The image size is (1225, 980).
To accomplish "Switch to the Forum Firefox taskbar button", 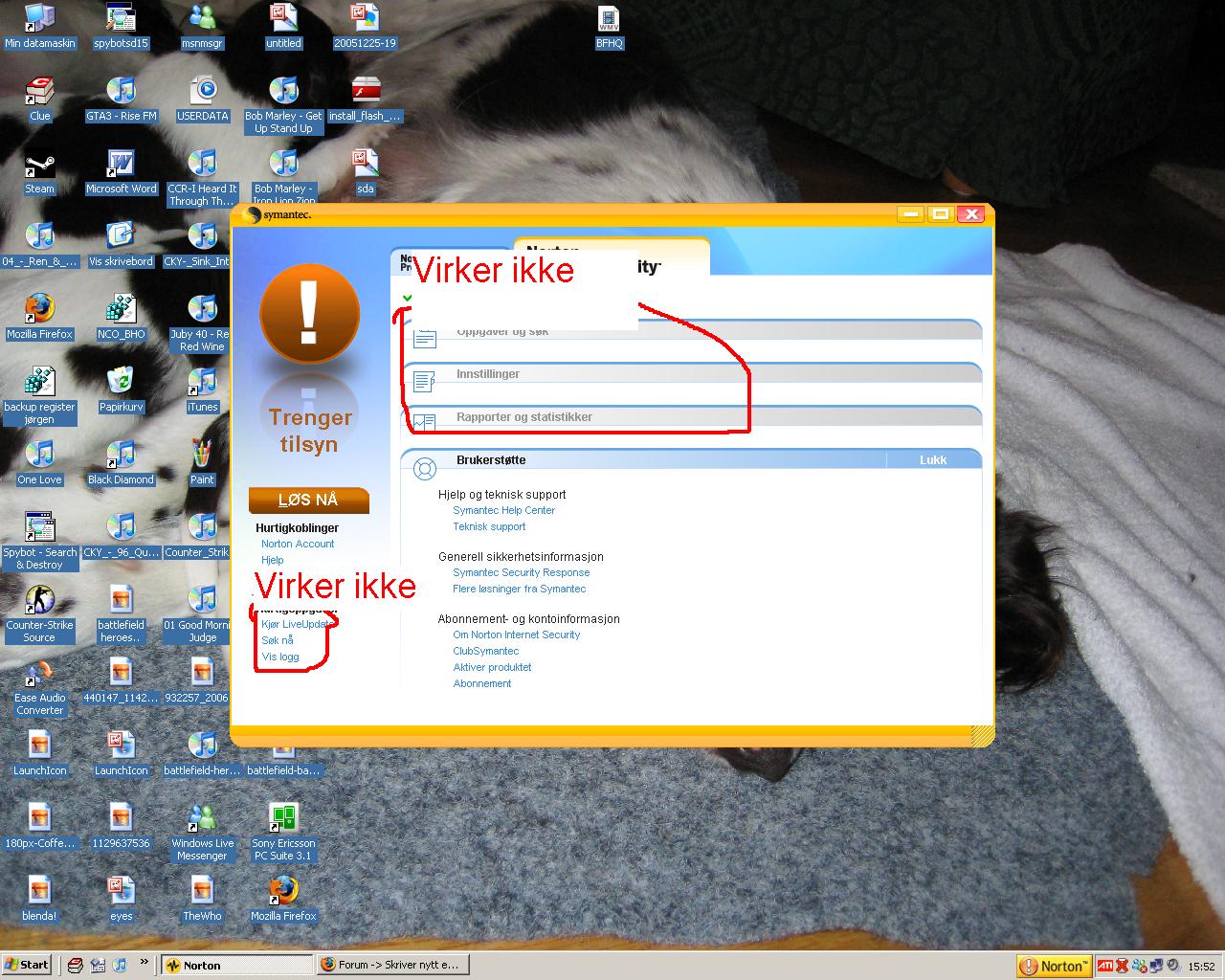I will pyautogui.click(x=391, y=965).
